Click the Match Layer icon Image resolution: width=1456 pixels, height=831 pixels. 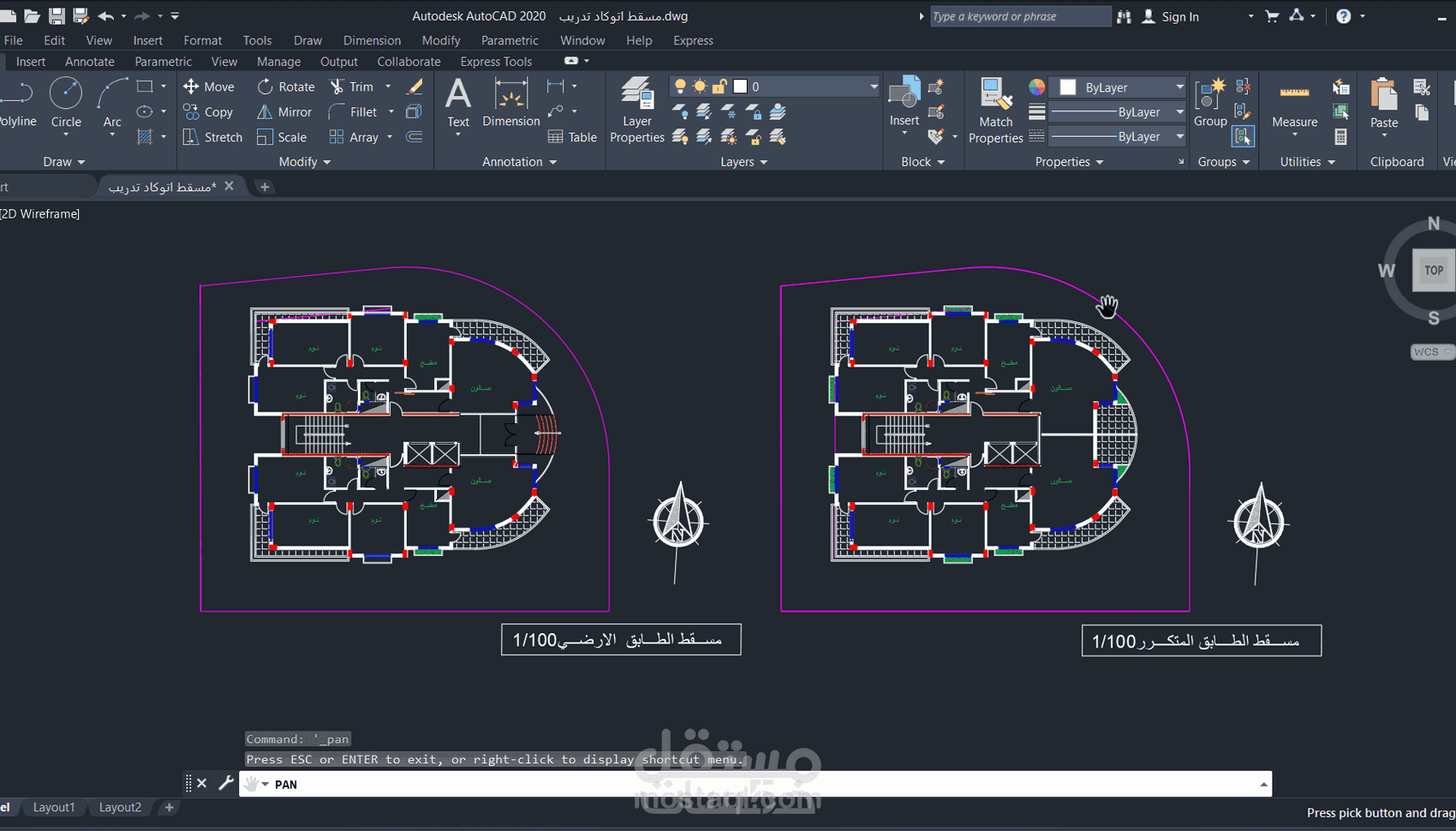coord(779,136)
